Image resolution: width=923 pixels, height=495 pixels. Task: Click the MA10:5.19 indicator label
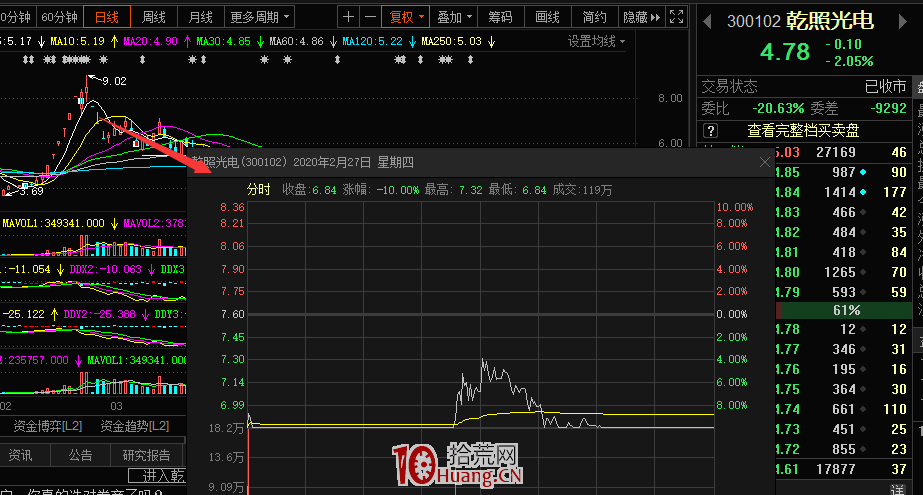[77, 41]
